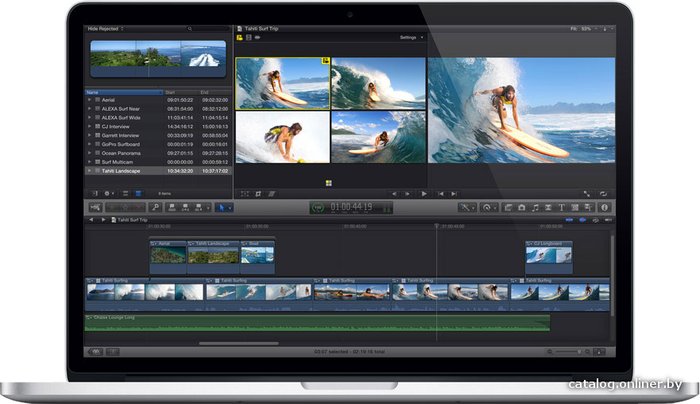Enable video and audio angle switching

tap(240, 37)
